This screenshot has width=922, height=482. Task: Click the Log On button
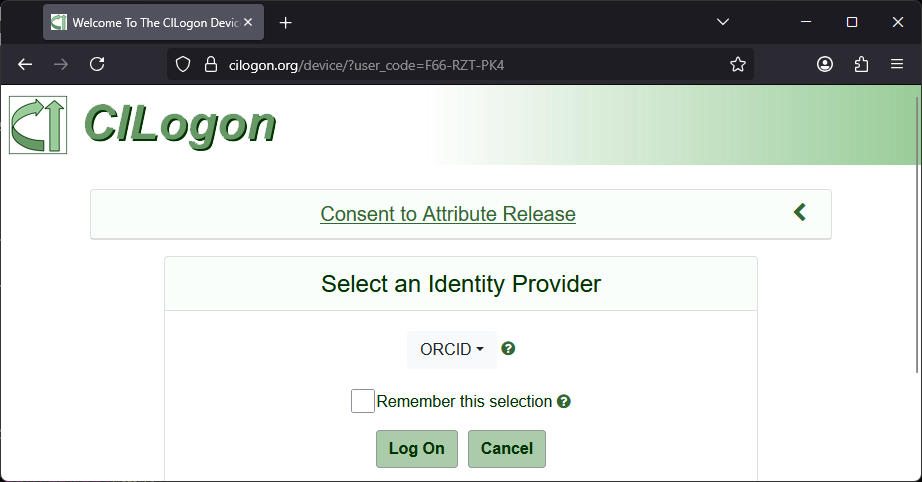point(417,448)
